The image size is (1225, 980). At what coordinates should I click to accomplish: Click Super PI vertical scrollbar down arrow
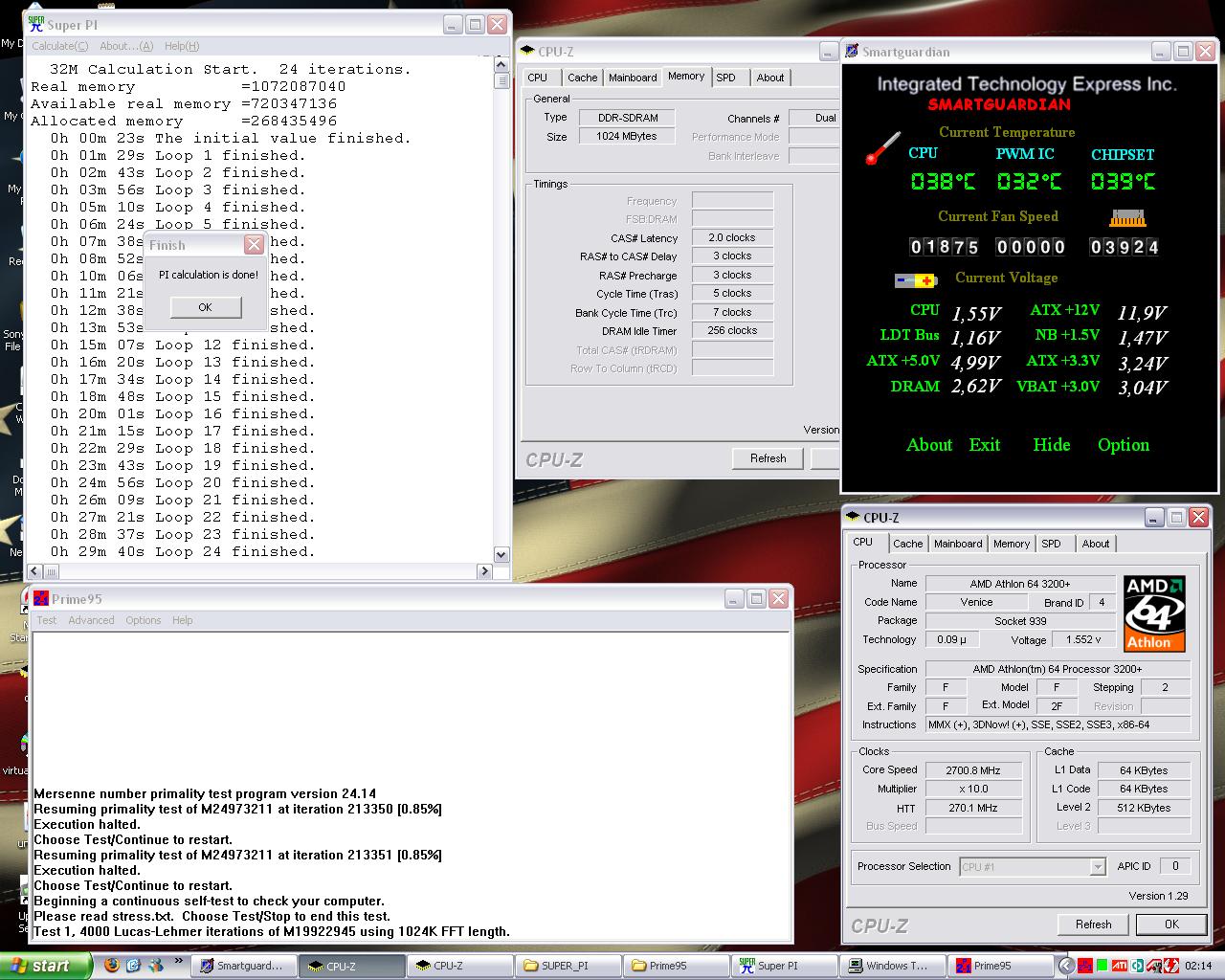point(502,555)
